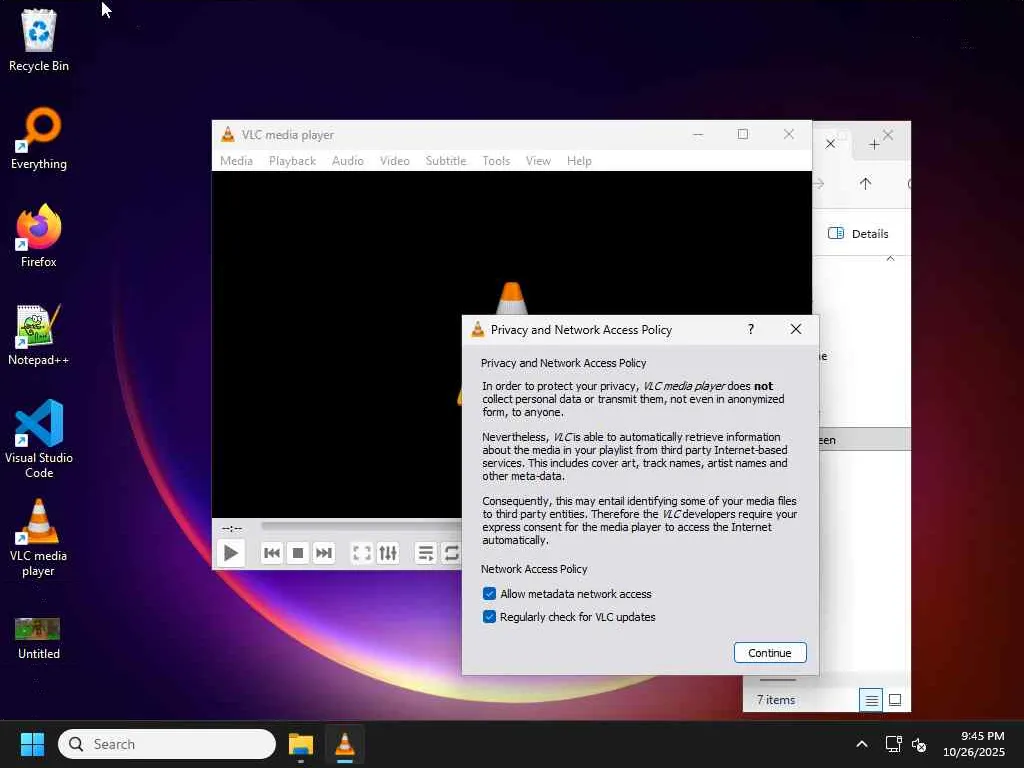
Task: Open the Subtitle menu in VLC
Action: point(446,161)
